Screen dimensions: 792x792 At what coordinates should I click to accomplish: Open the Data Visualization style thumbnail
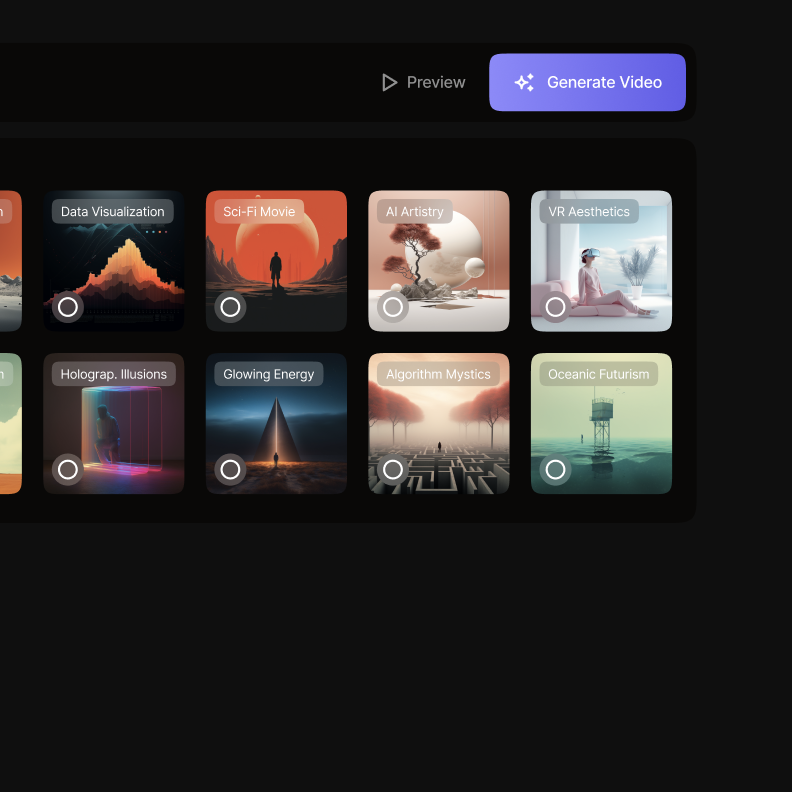(x=114, y=261)
